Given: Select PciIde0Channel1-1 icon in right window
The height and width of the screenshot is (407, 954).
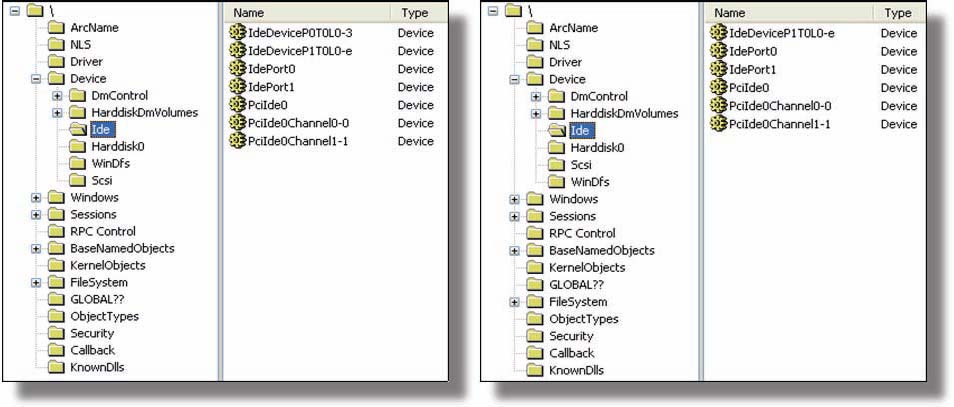Looking at the screenshot, I should [719, 123].
